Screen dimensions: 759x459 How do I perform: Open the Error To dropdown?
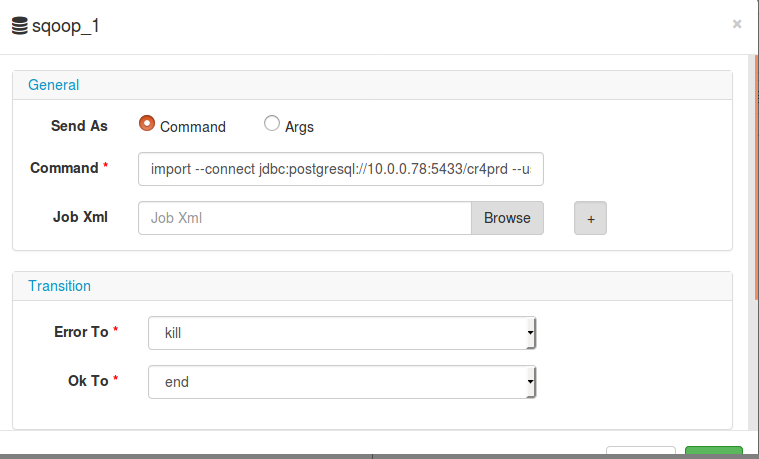(342, 333)
